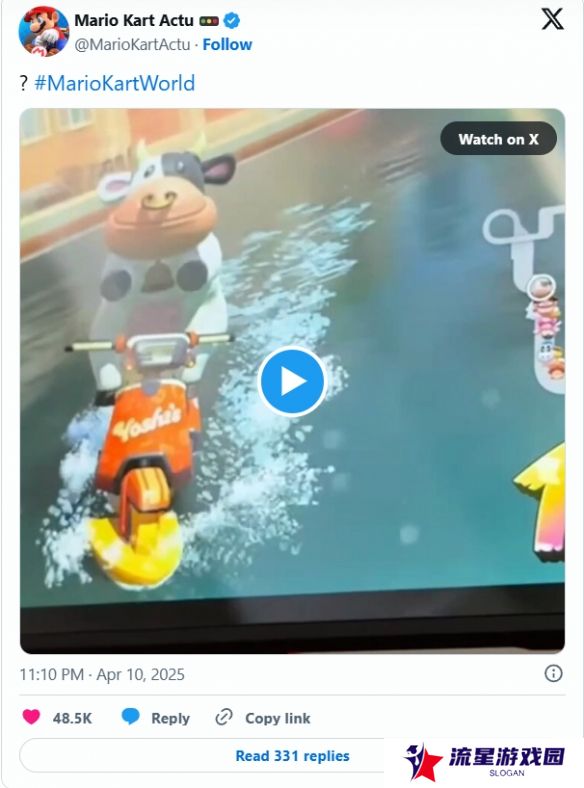Click the X logo icon

point(552,20)
